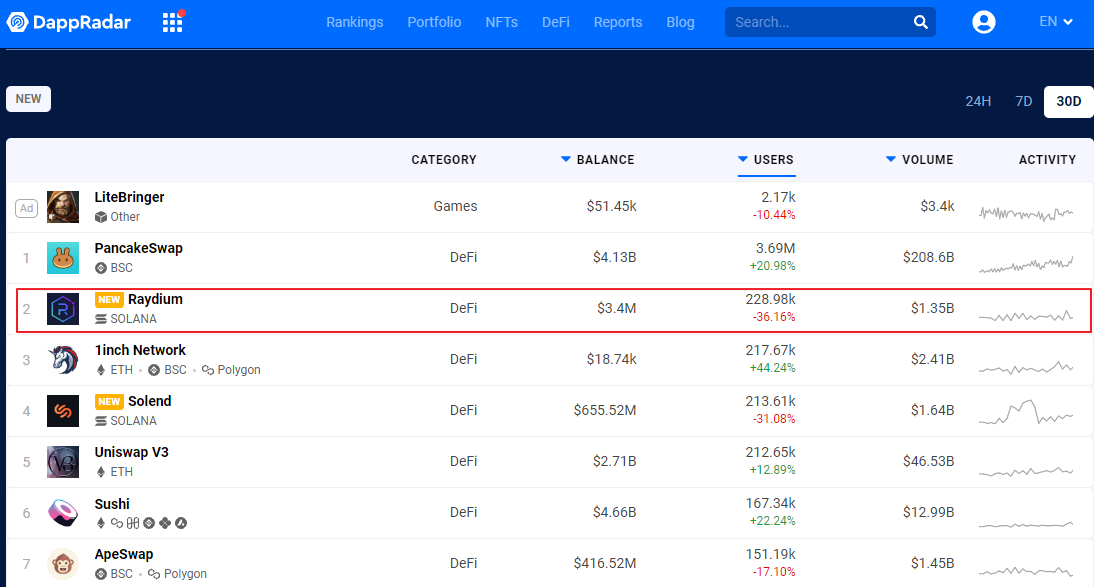Click the Ad badge beside LiteBringer

point(27,208)
